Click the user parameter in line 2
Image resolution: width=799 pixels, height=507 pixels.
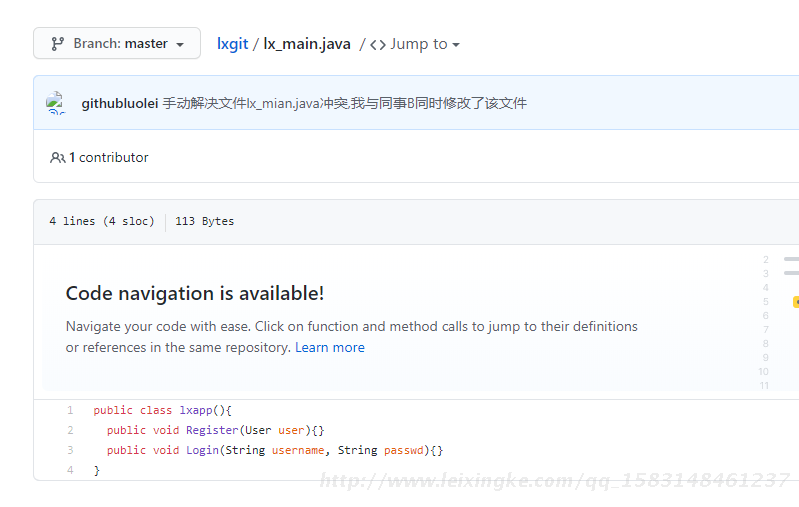[291, 430]
